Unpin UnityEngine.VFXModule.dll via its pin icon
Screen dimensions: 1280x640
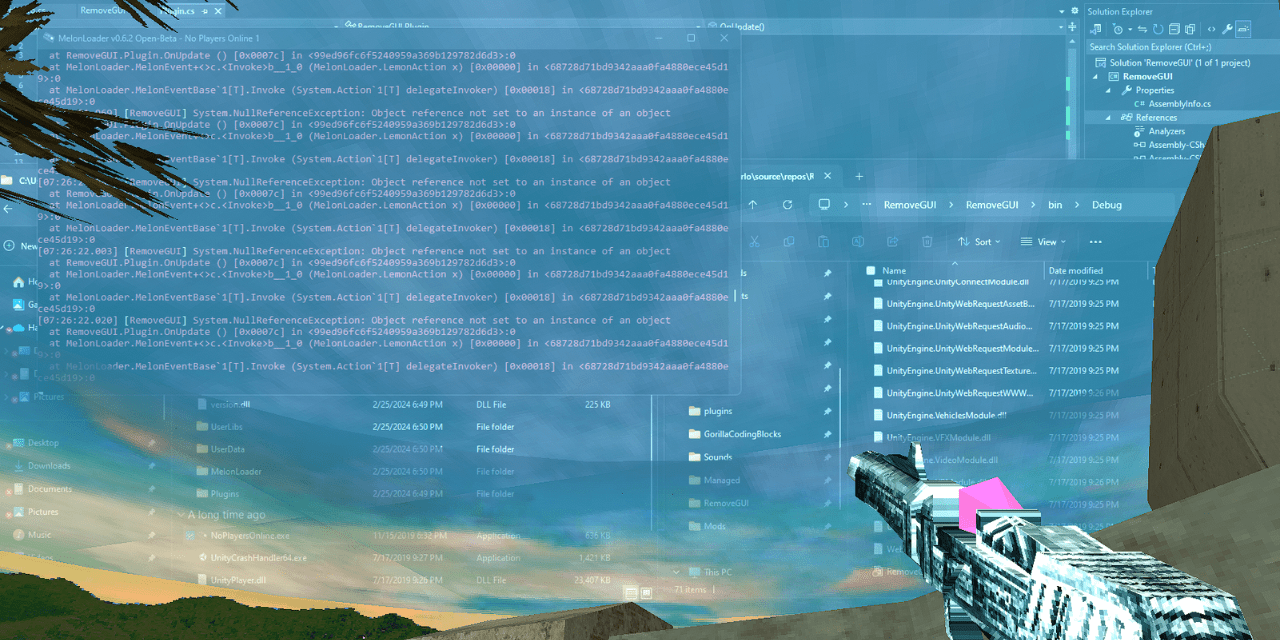click(x=827, y=436)
